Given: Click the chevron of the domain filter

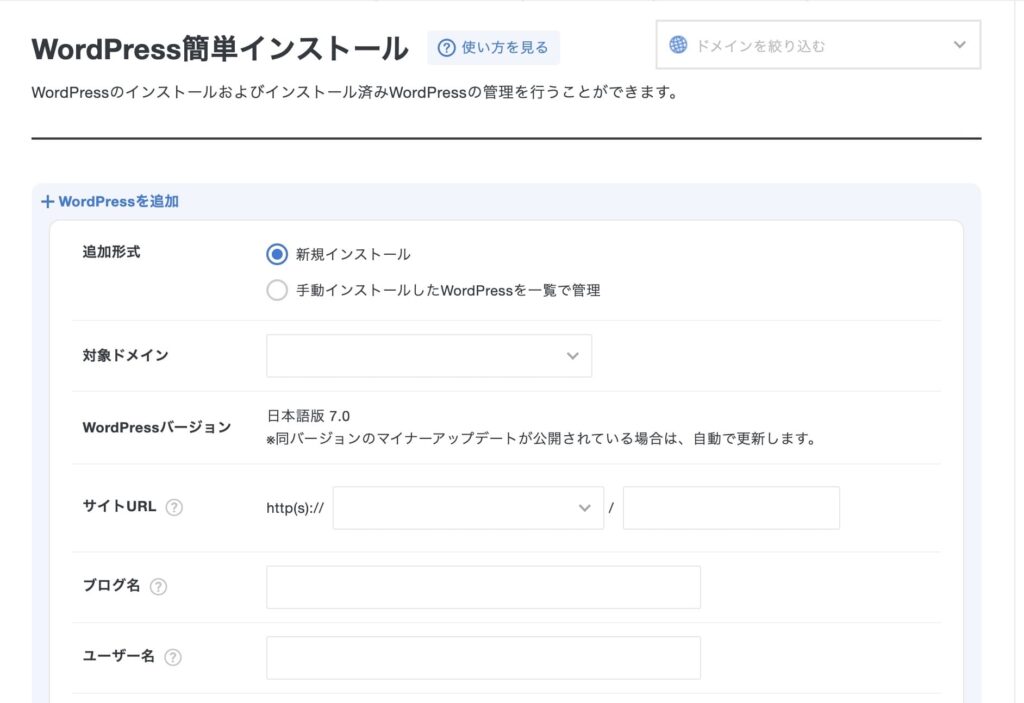Looking at the screenshot, I should tap(959, 44).
